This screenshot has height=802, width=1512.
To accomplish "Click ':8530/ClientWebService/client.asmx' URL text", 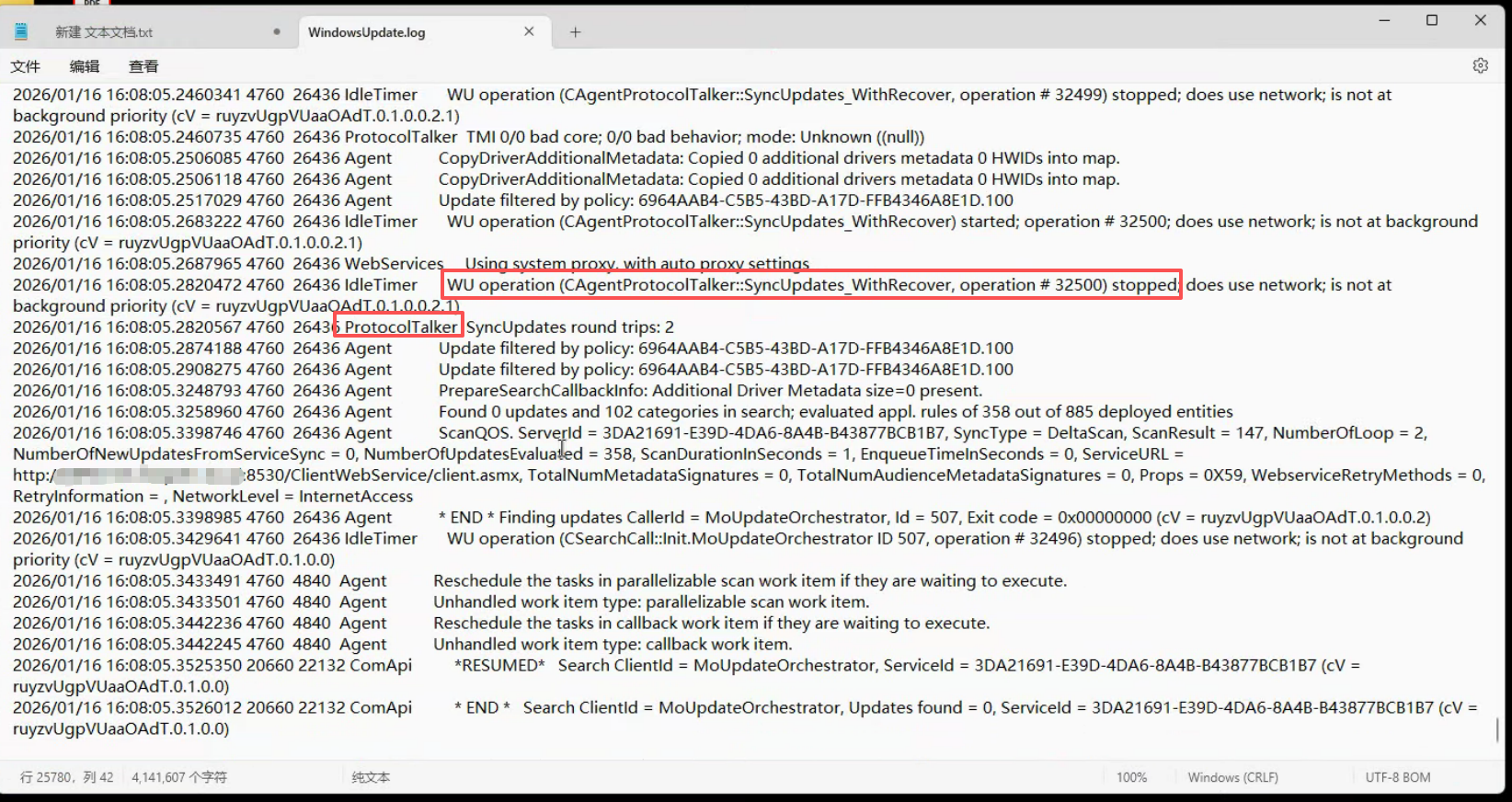I will tap(383, 475).
